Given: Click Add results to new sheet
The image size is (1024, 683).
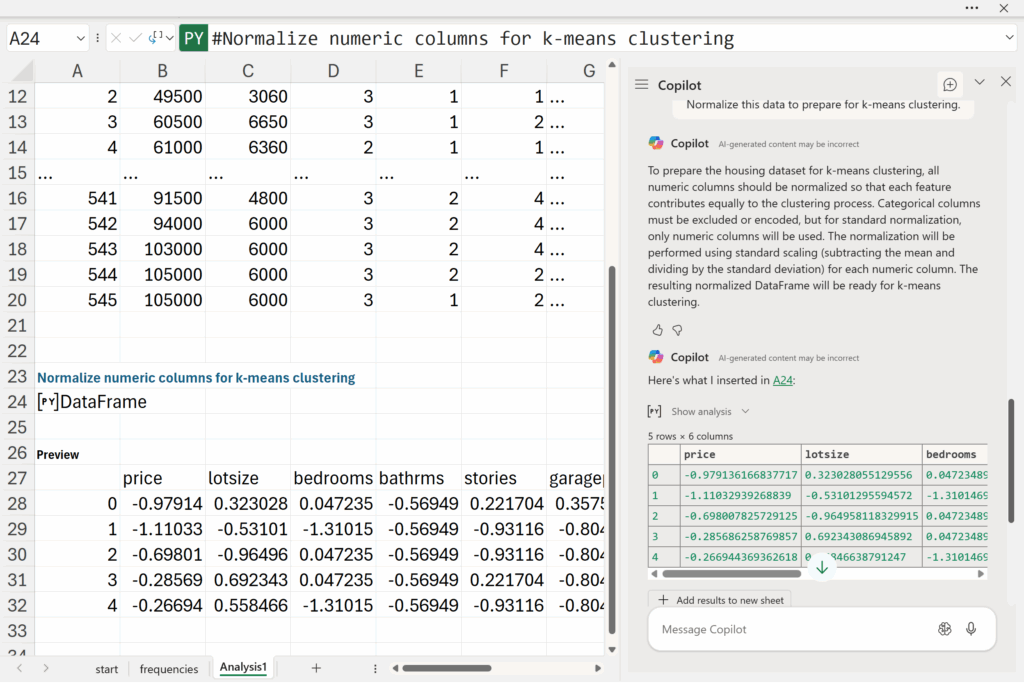Looking at the screenshot, I should 719,600.
